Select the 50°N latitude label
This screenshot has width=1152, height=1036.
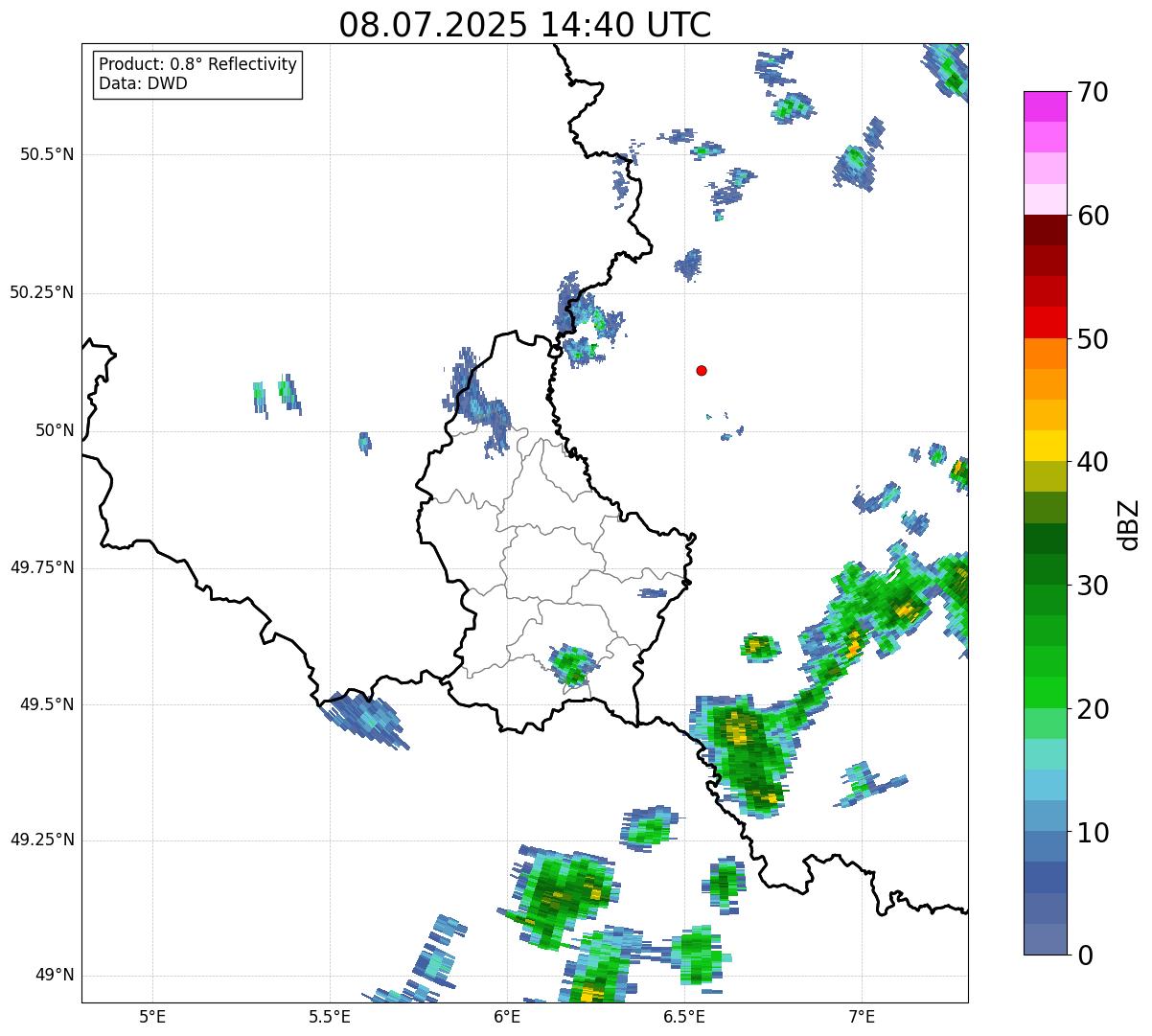[55, 430]
